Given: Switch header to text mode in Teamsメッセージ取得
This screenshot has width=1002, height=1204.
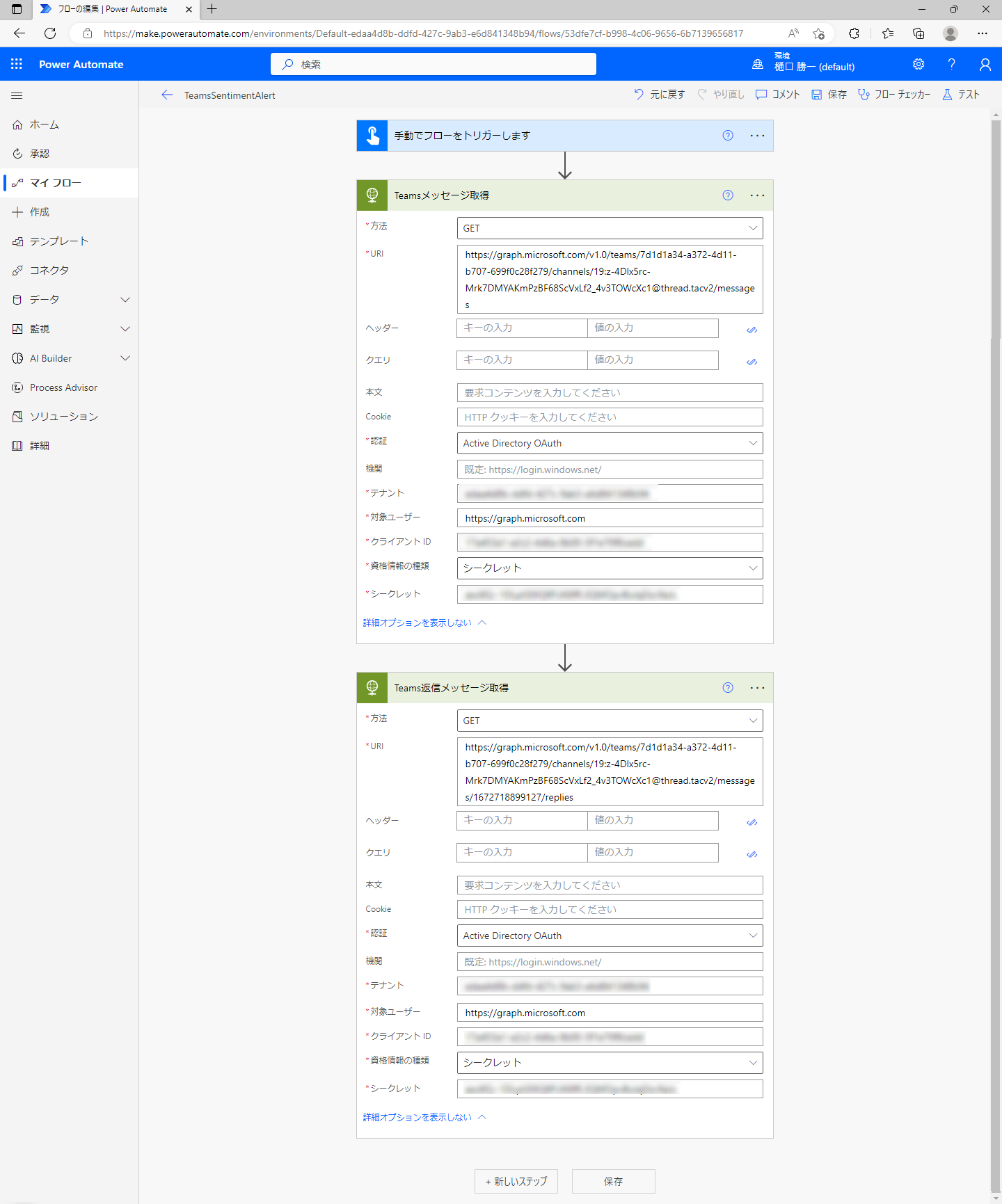Looking at the screenshot, I should (x=752, y=330).
